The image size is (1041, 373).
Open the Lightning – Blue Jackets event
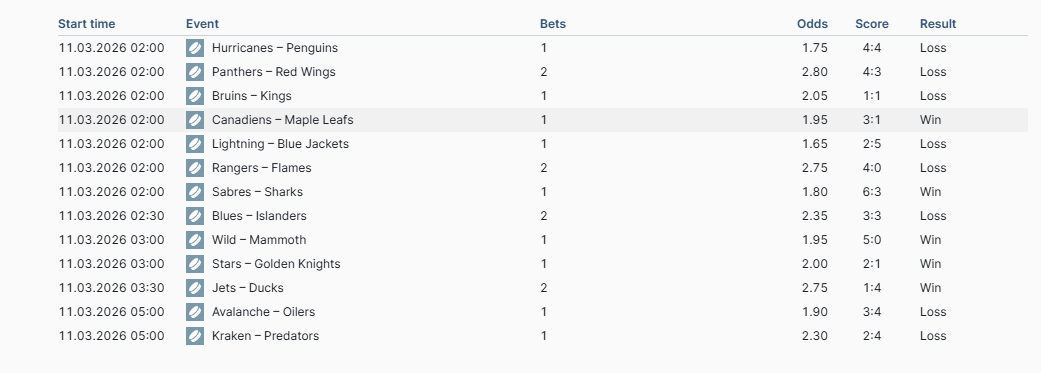tap(280, 144)
